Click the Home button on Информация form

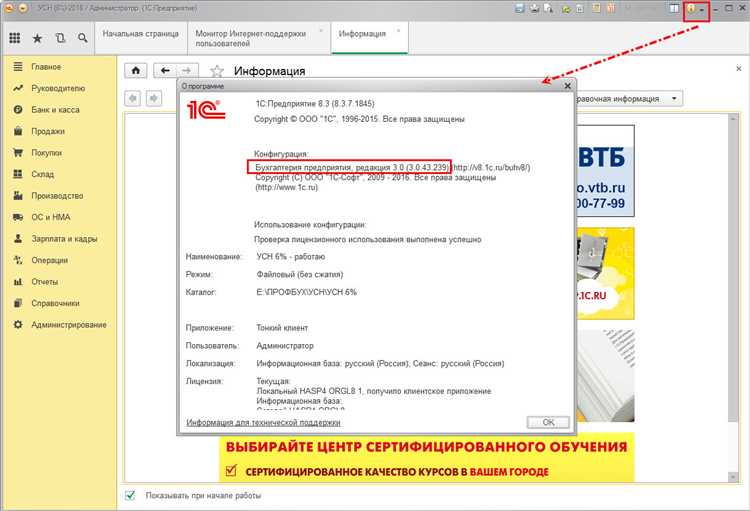(136, 71)
